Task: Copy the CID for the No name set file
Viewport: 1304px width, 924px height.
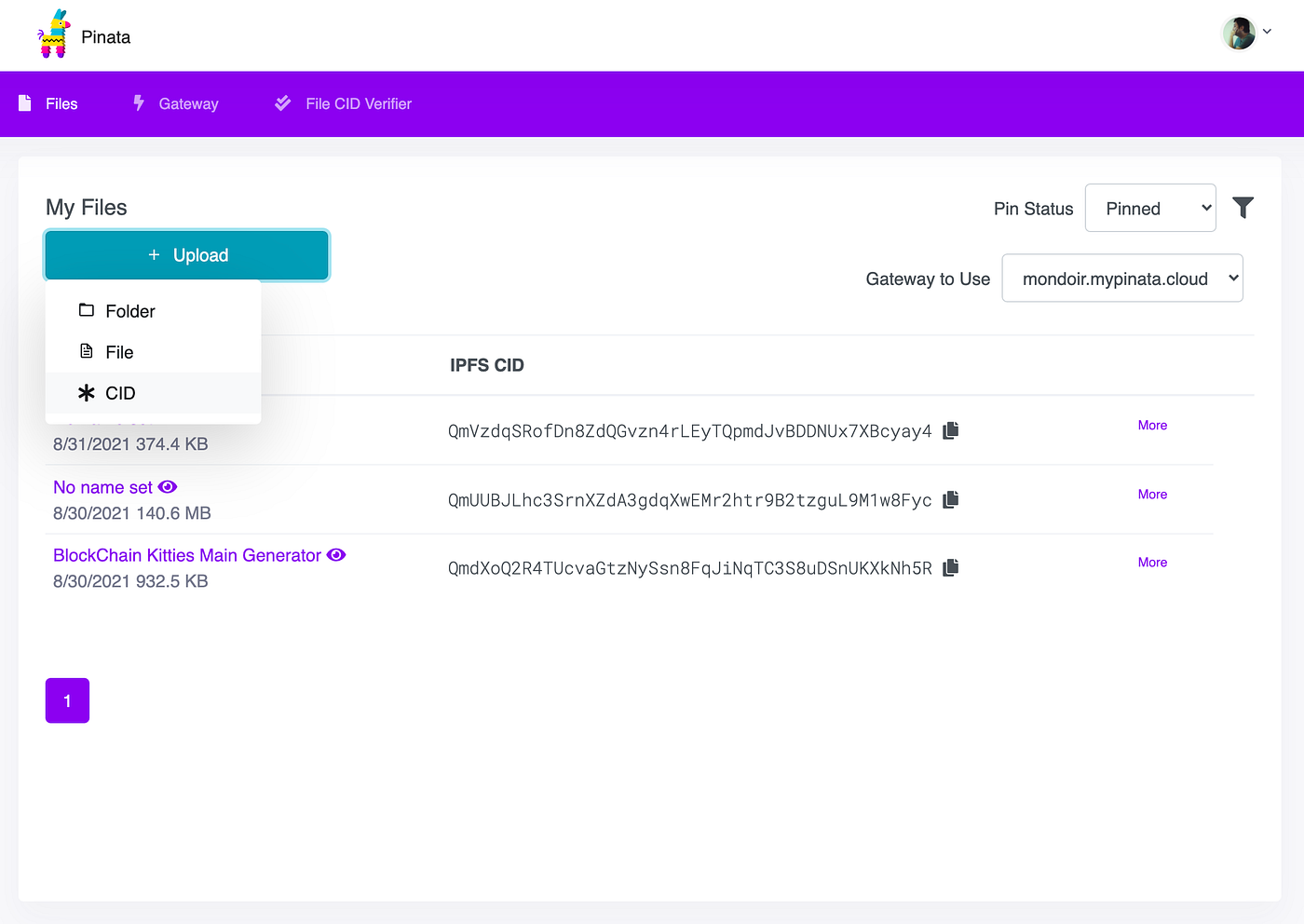Action: (950, 499)
